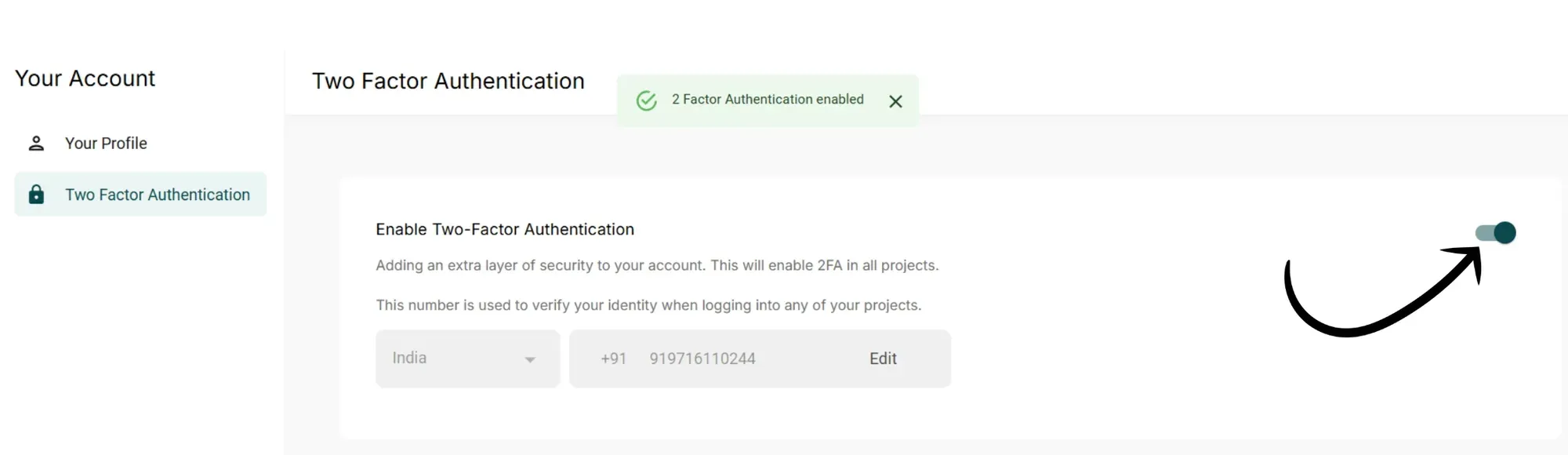The width and height of the screenshot is (1568, 455).
Task: Select Your Profile in the sidebar
Action: click(x=105, y=143)
